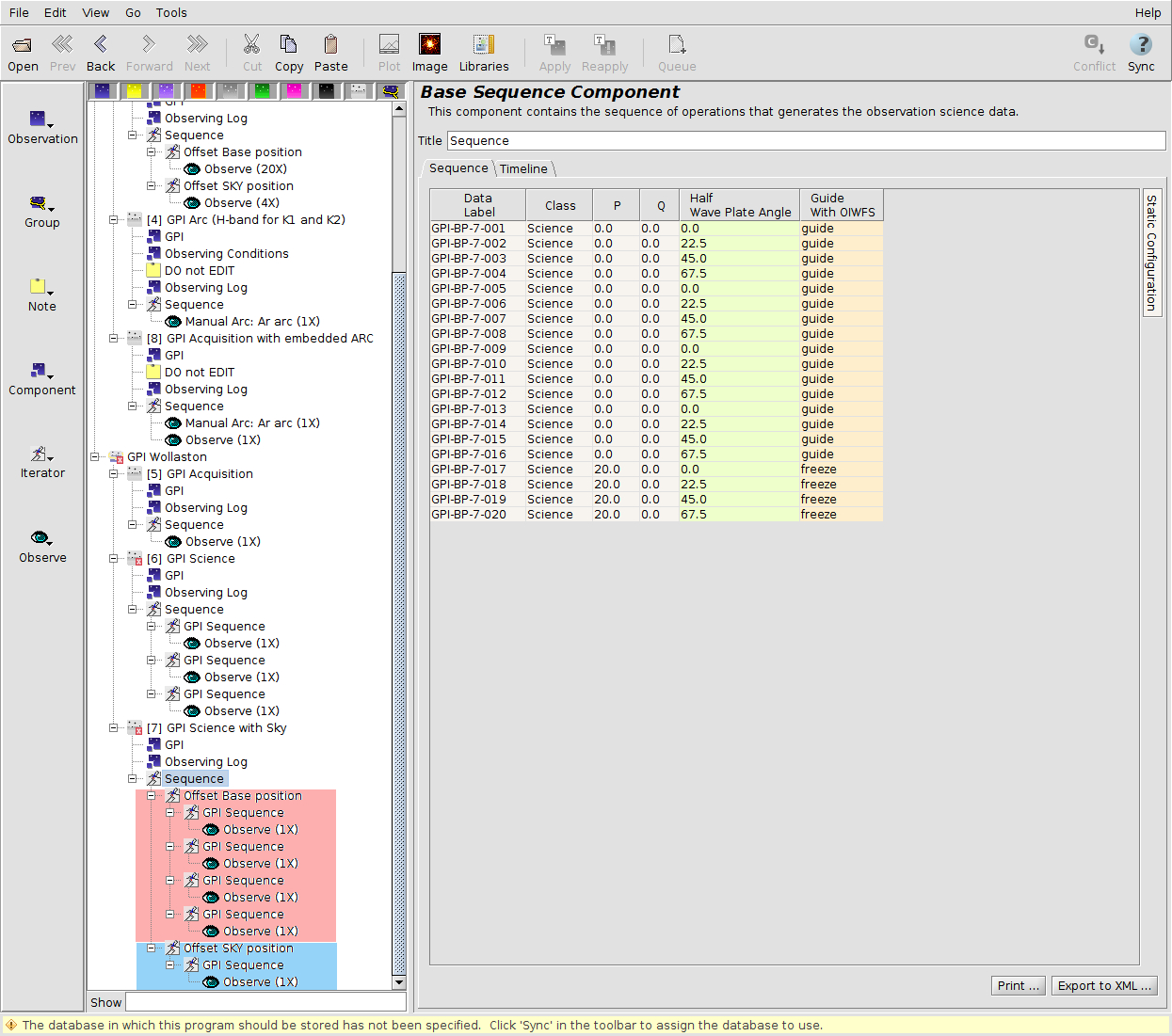Click the Print ... button
Image resolution: width=1172 pixels, height=1036 pixels.
1019,986
